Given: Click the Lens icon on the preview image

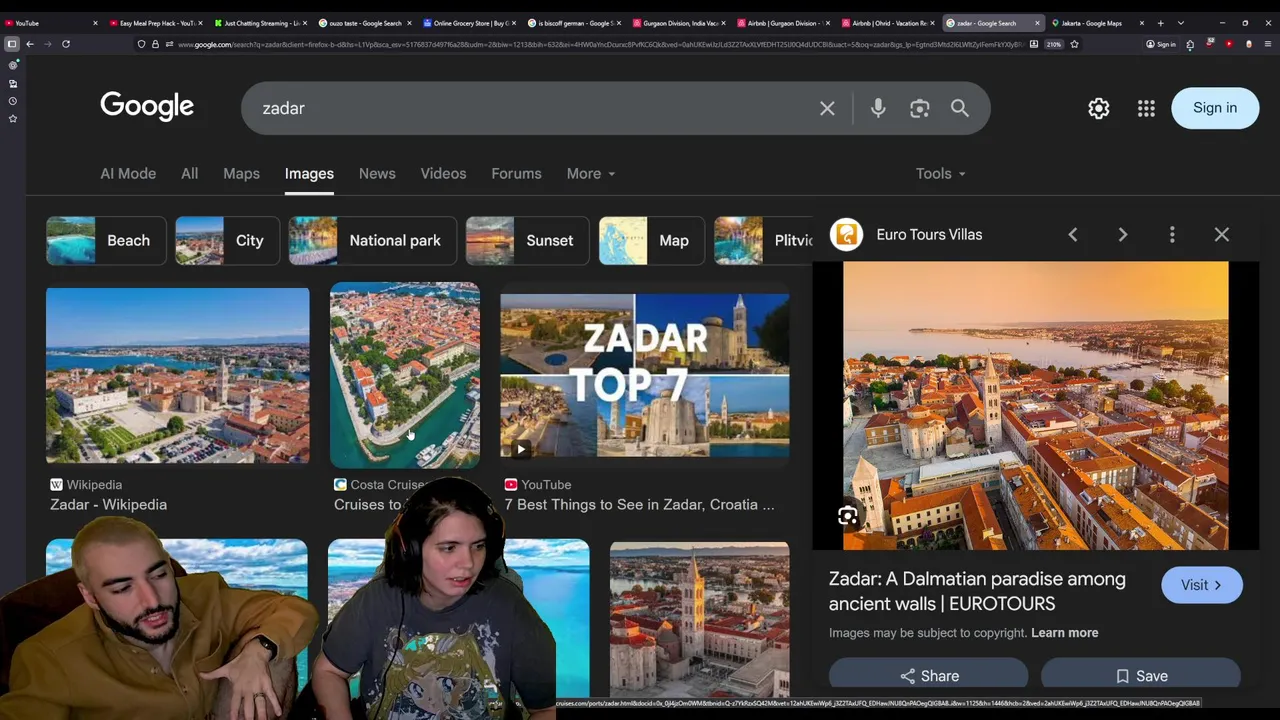Looking at the screenshot, I should click(848, 516).
